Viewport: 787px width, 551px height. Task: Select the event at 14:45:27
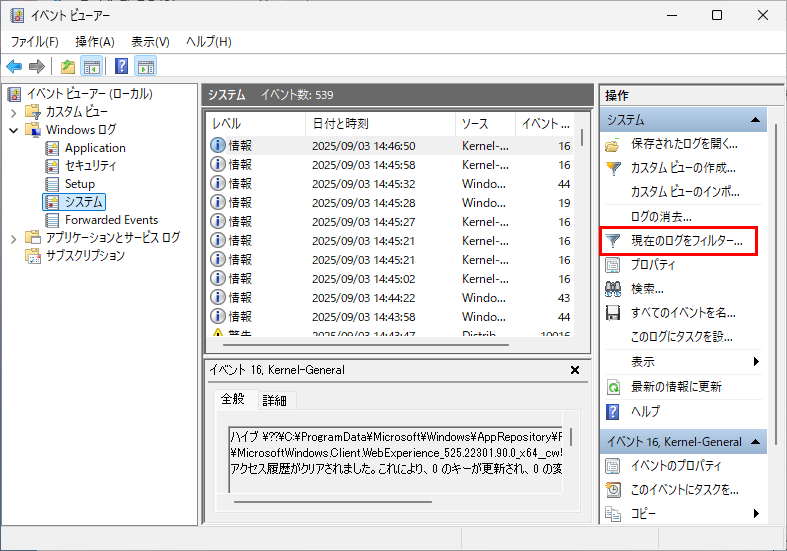(x=390, y=222)
